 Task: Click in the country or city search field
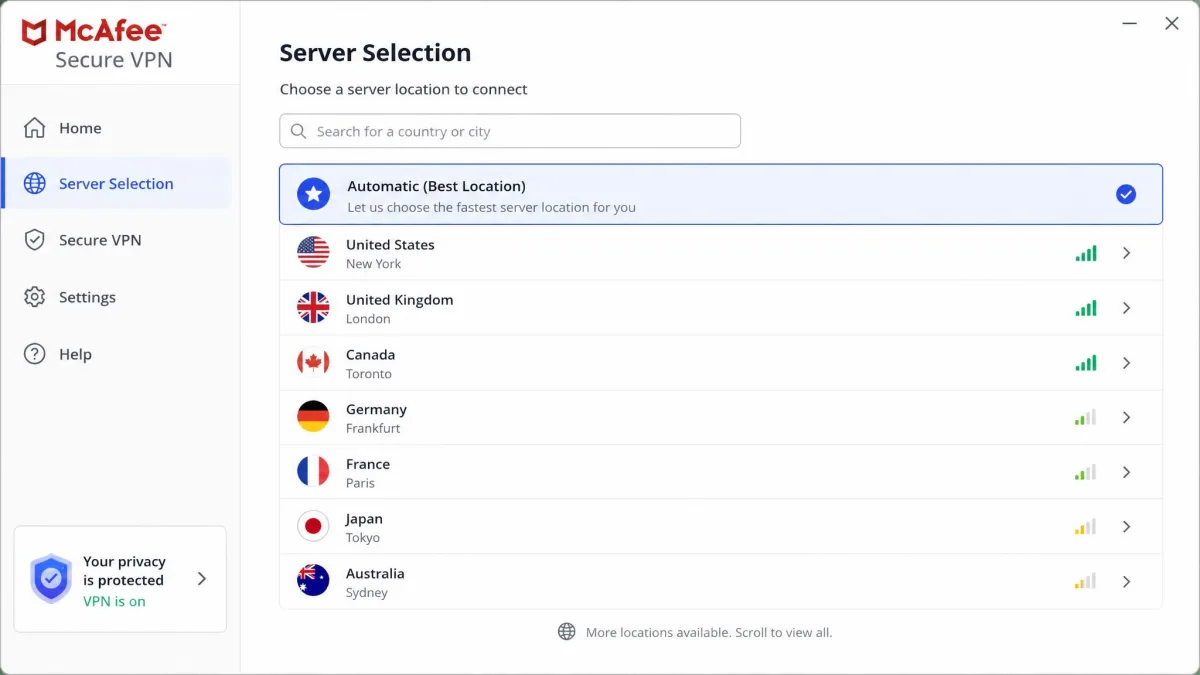510,131
